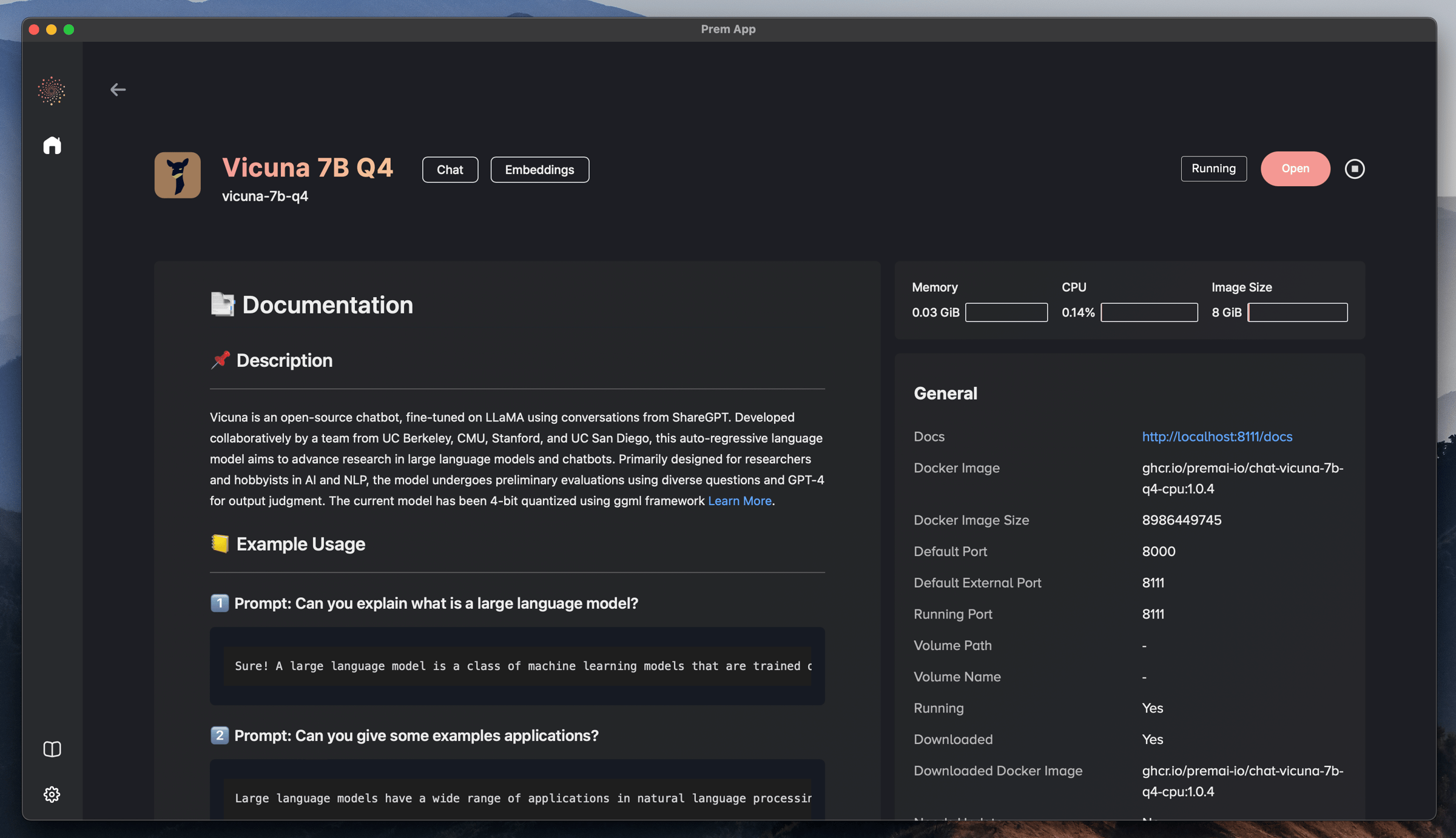The height and width of the screenshot is (838, 1456).
Task: Open the localhost:8111/docs link
Action: click(1217, 437)
